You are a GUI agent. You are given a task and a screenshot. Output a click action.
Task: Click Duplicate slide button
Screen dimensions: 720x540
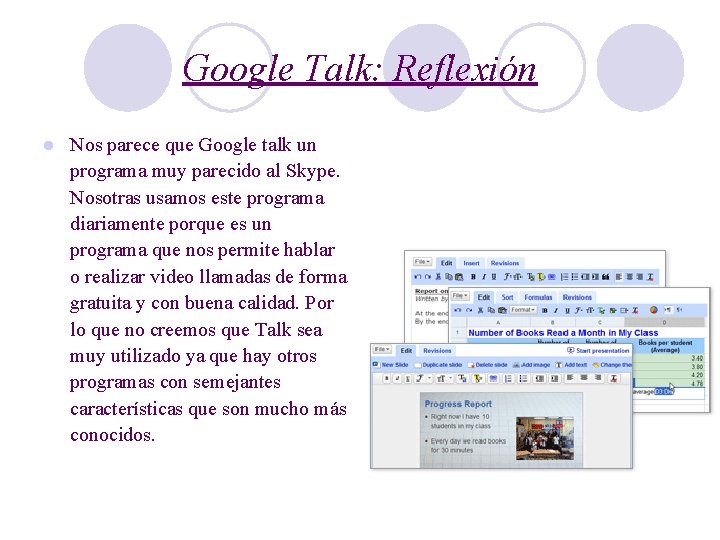438,365
